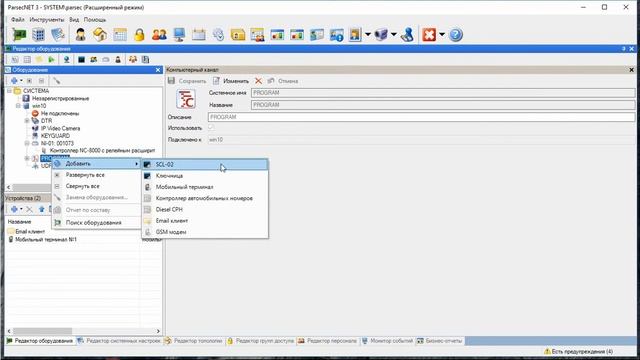The width and height of the screenshot is (640, 360).
Task: Click the red X delete icon beside Изменить
Action: 258,81
